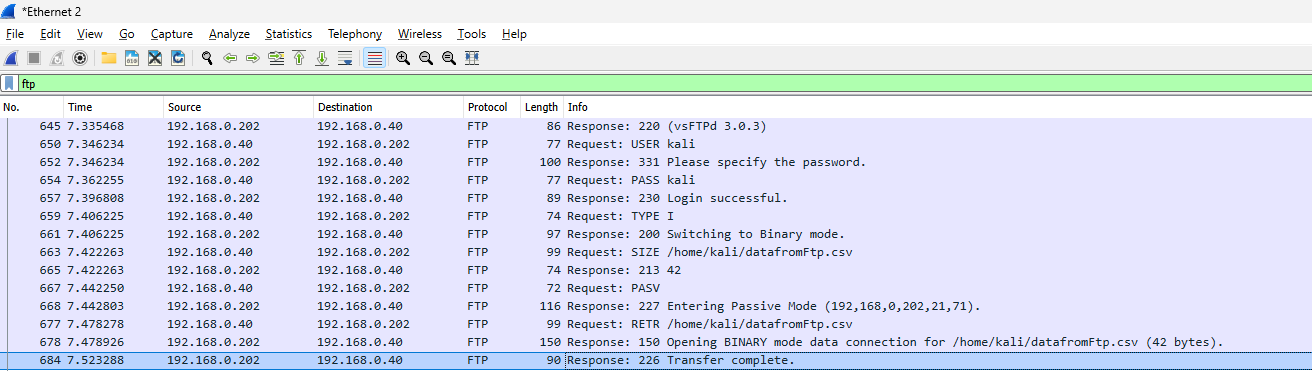The height and width of the screenshot is (390, 1312).
Task: Open the View menu
Action: 89,34
